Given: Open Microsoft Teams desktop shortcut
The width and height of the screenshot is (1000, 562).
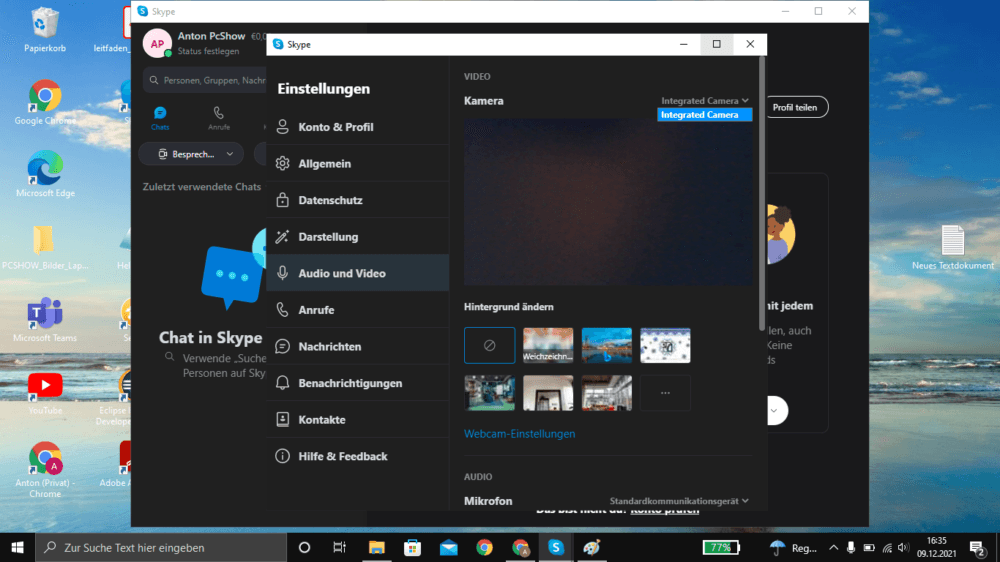Looking at the screenshot, I should (45, 320).
